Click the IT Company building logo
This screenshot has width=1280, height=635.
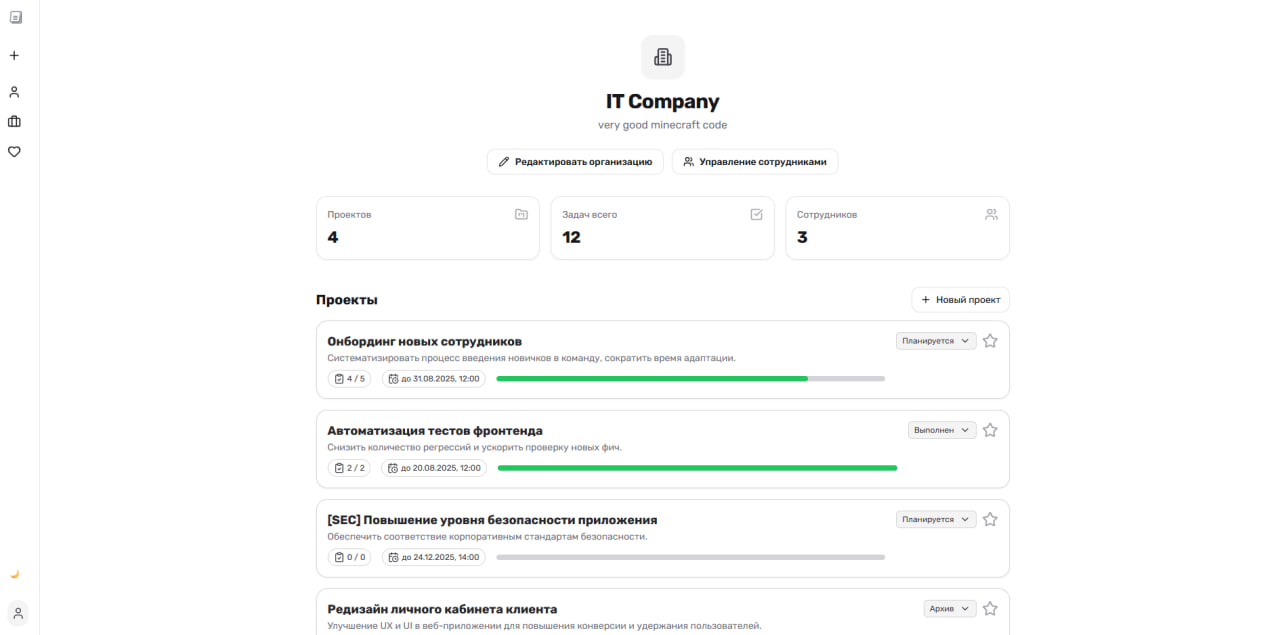[662, 57]
